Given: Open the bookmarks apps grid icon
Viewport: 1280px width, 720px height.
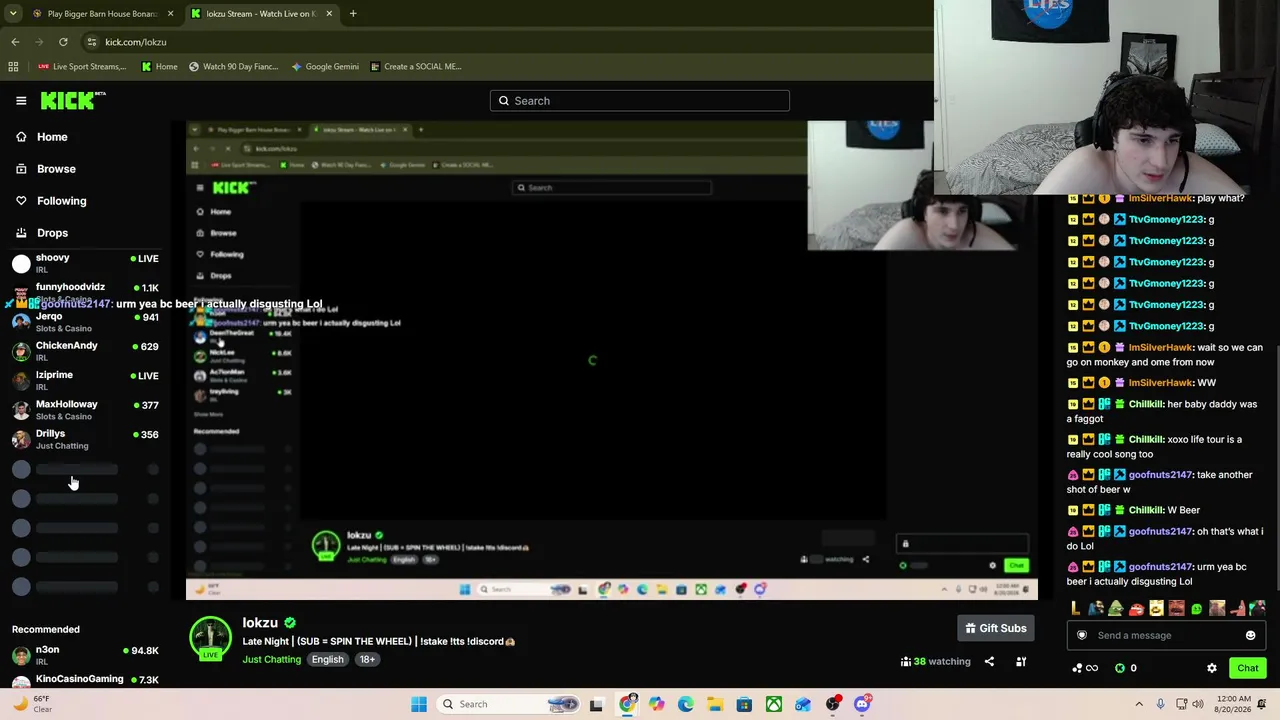Looking at the screenshot, I should (x=13, y=67).
